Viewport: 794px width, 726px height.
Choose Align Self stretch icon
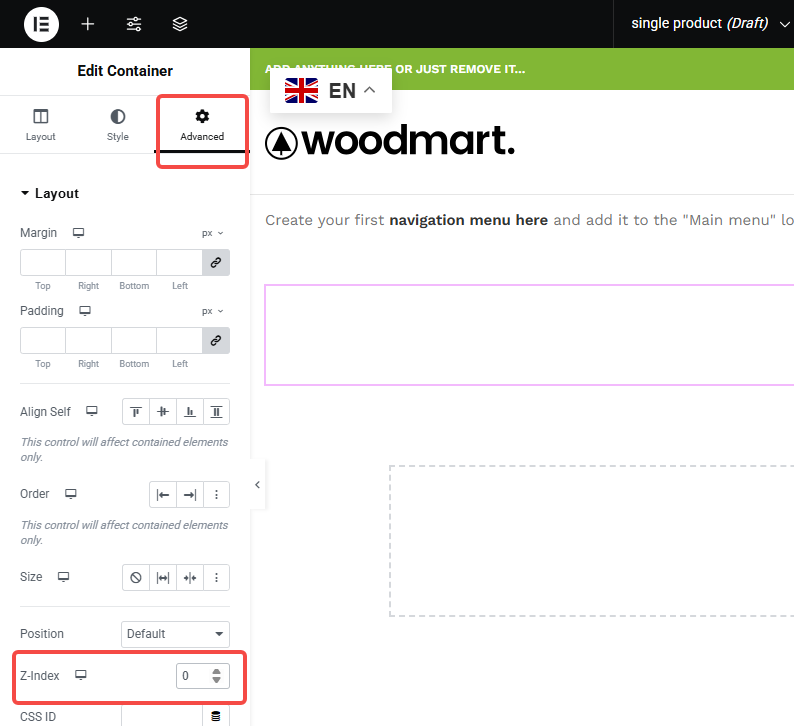click(x=216, y=411)
